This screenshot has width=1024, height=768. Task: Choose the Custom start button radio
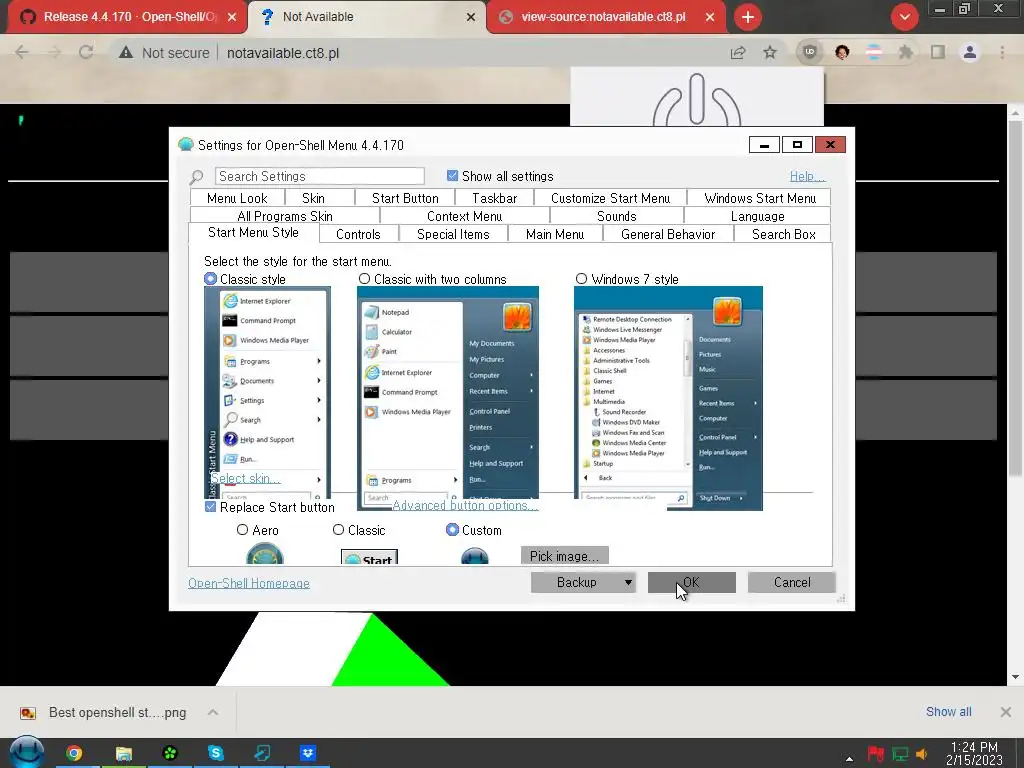click(452, 530)
